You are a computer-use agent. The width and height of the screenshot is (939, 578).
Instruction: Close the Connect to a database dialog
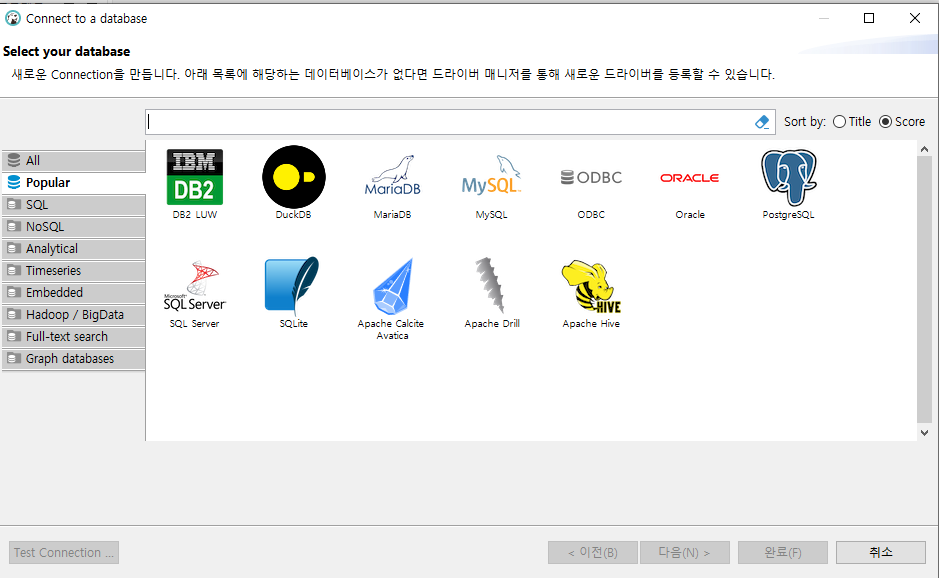[x=914, y=19]
